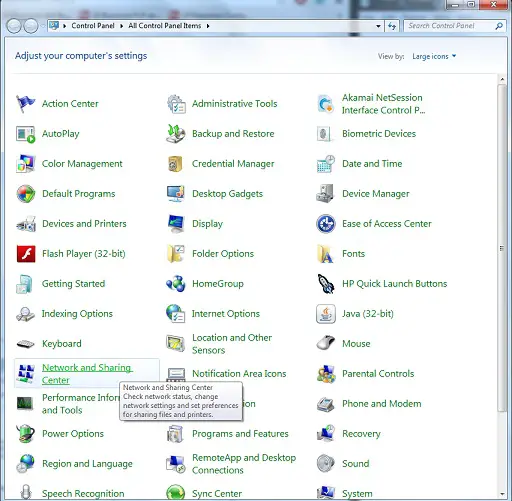Screen dimensions: 512x501
Task: Click the Control Panel address bar icon
Action: coord(54,26)
